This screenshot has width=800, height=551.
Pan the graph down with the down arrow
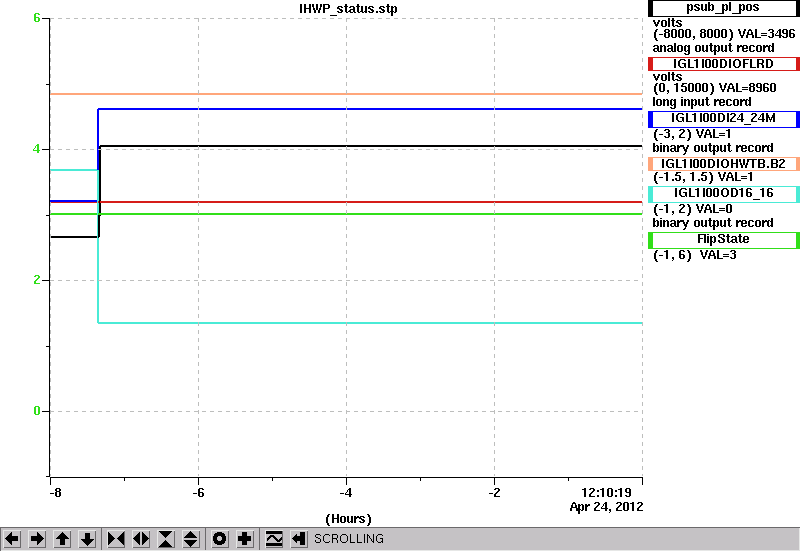point(87,539)
